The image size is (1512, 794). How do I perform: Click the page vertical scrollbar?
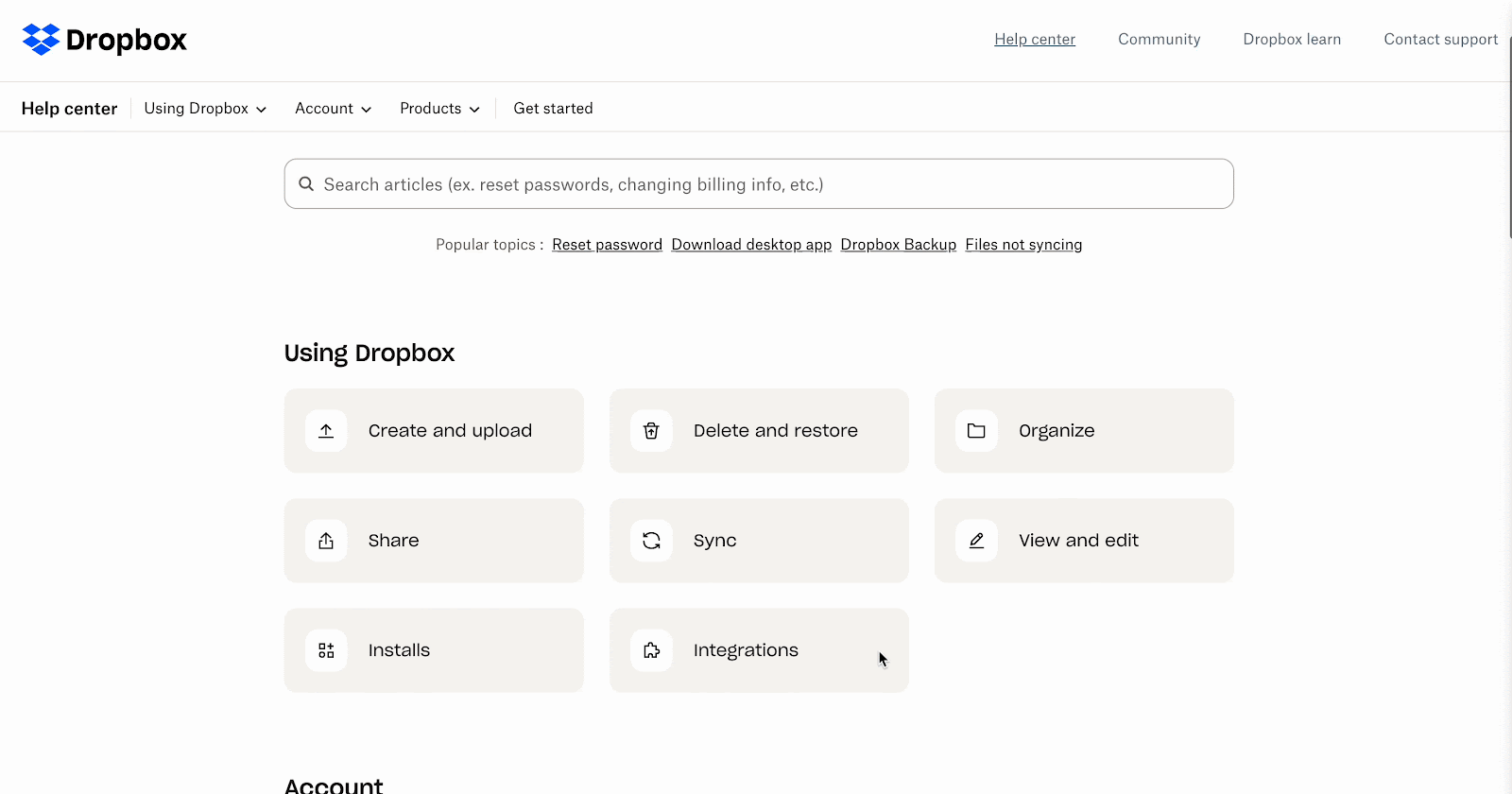click(1509, 137)
